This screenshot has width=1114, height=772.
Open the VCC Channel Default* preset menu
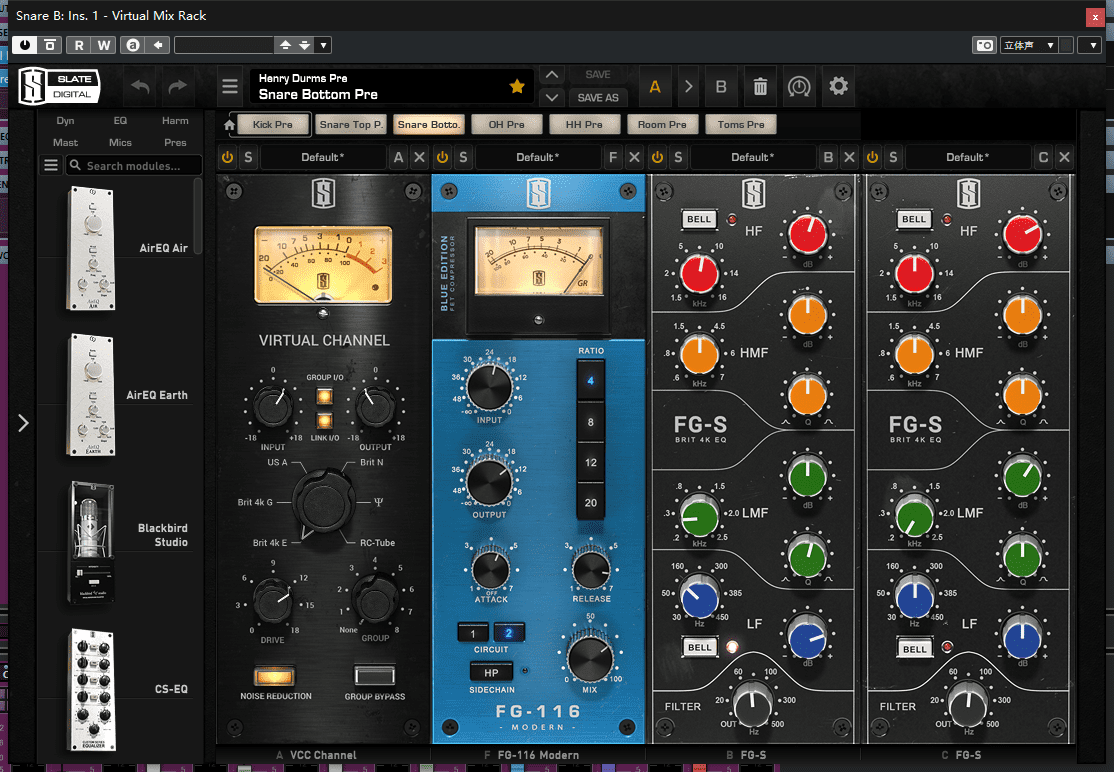tap(323, 157)
